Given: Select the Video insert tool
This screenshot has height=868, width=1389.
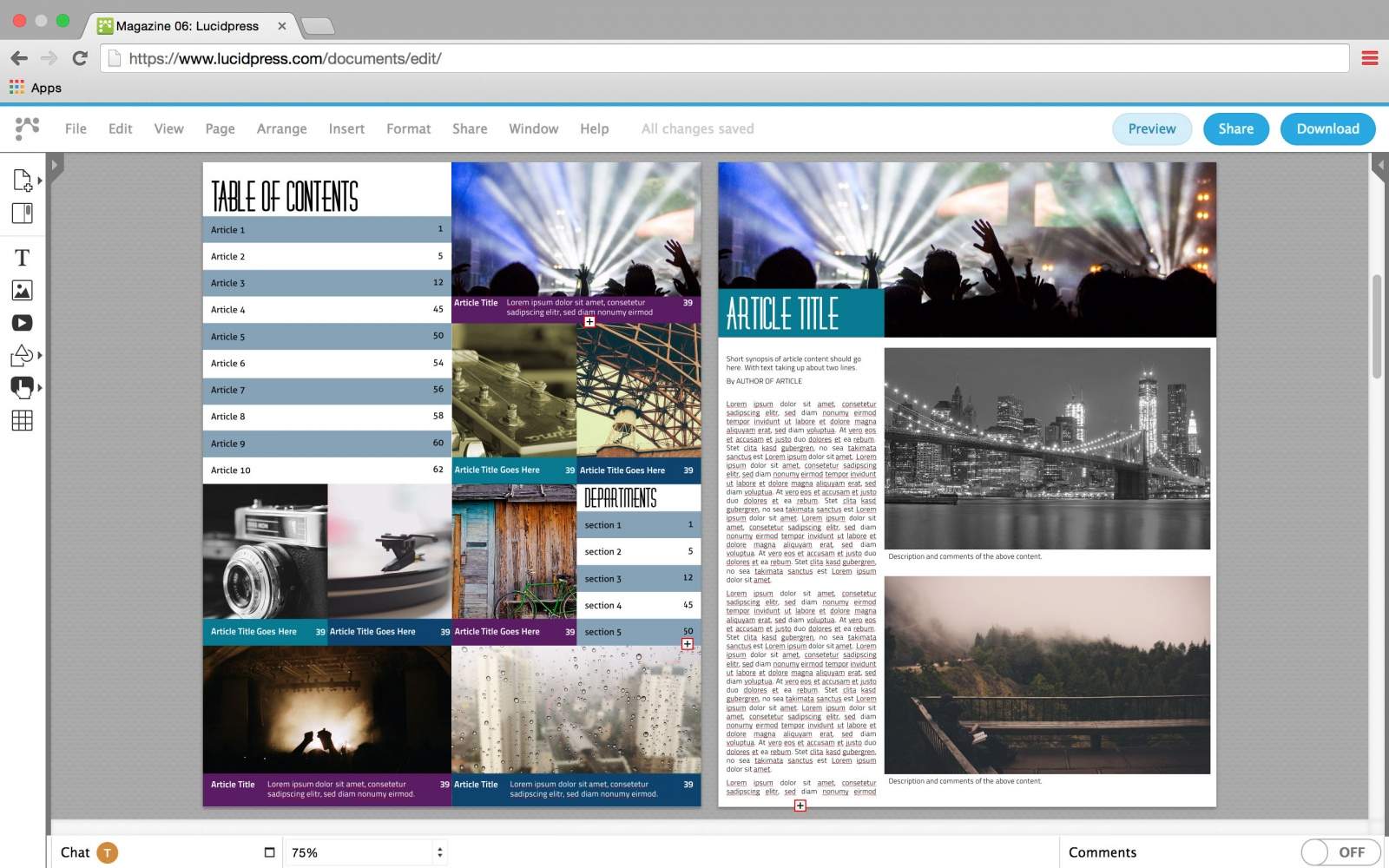Looking at the screenshot, I should (23, 323).
